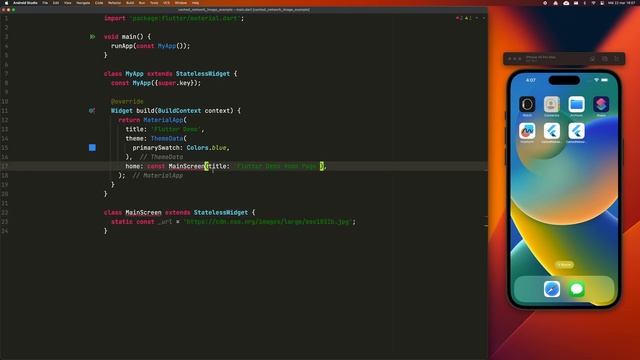The image size is (640, 360).
Task: Open the Help menu
Action: pos(196,3)
